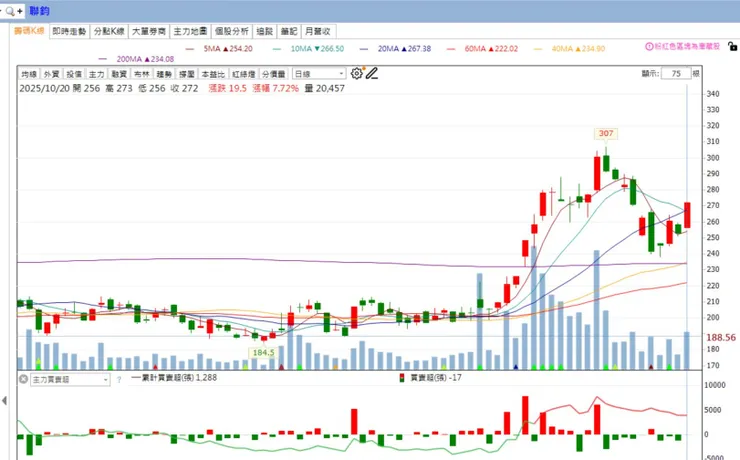Open the 追蹤 tab
The image size is (740, 460).
(x=265, y=31)
